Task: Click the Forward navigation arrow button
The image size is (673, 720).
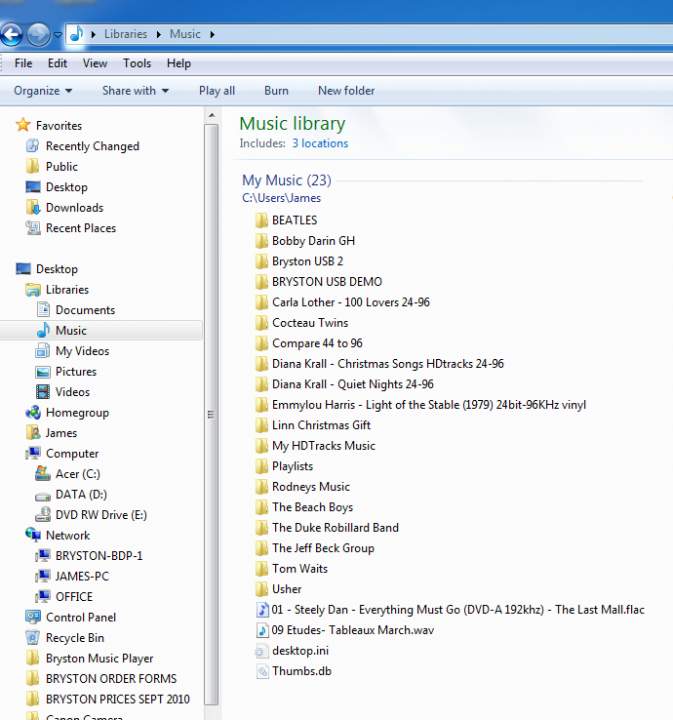Action: point(39,34)
